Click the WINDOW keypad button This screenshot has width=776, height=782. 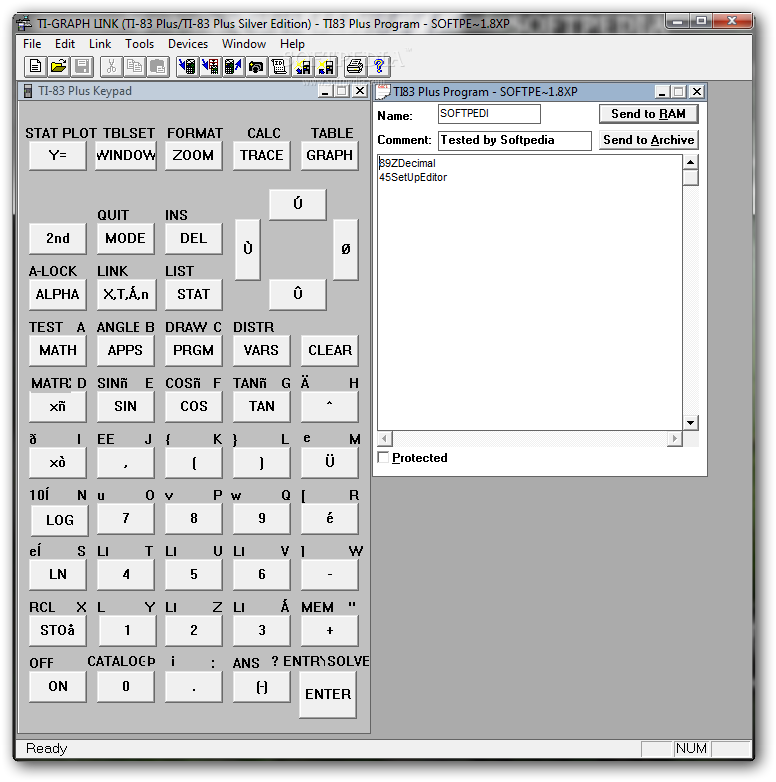point(126,156)
